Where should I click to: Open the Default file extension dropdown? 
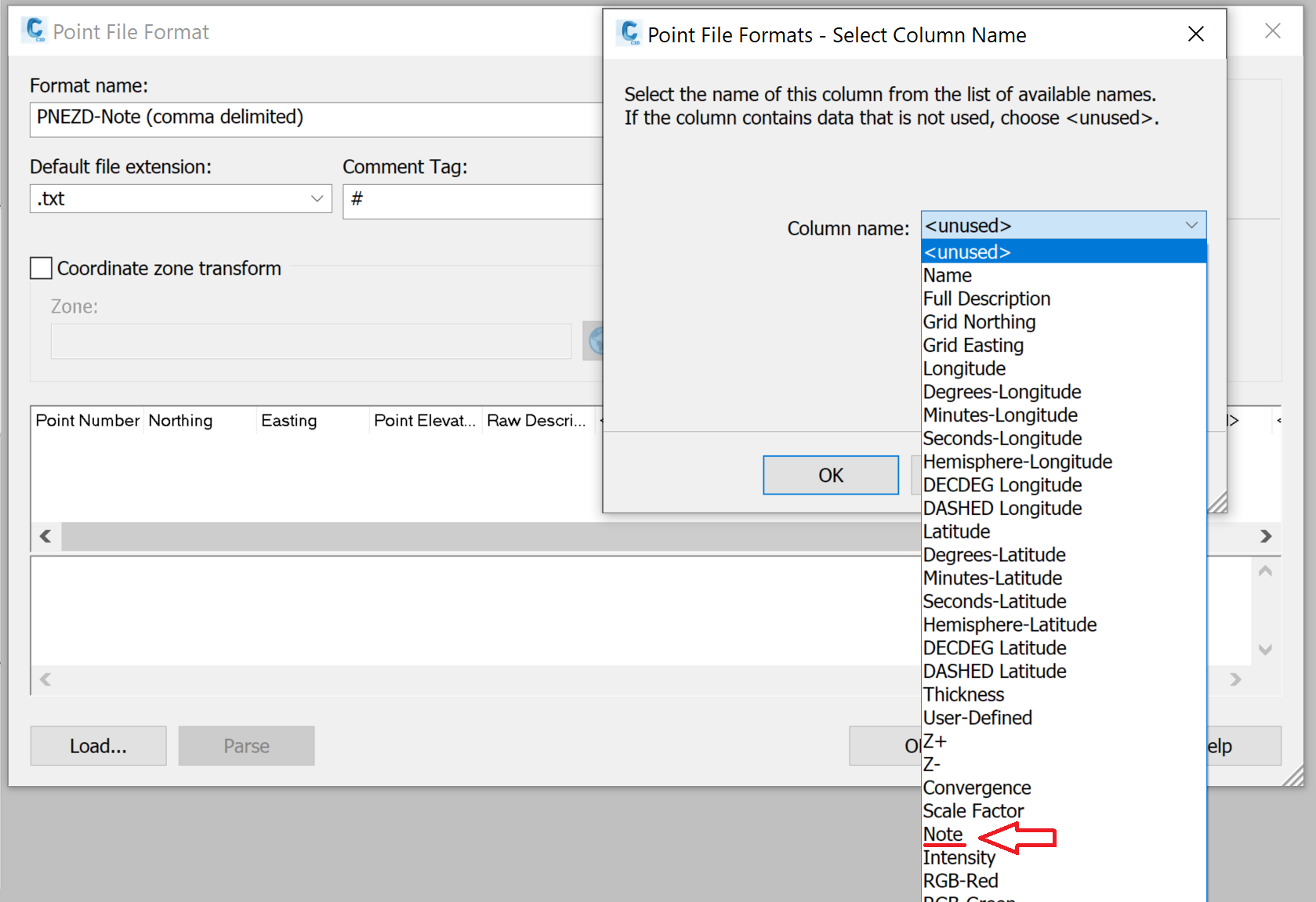click(316, 198)
